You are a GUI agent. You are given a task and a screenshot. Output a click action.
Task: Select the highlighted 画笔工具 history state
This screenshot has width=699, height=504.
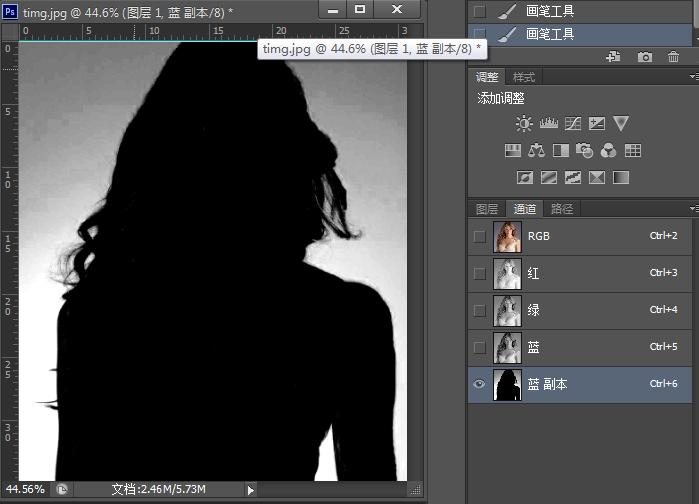tap(580, 34)
